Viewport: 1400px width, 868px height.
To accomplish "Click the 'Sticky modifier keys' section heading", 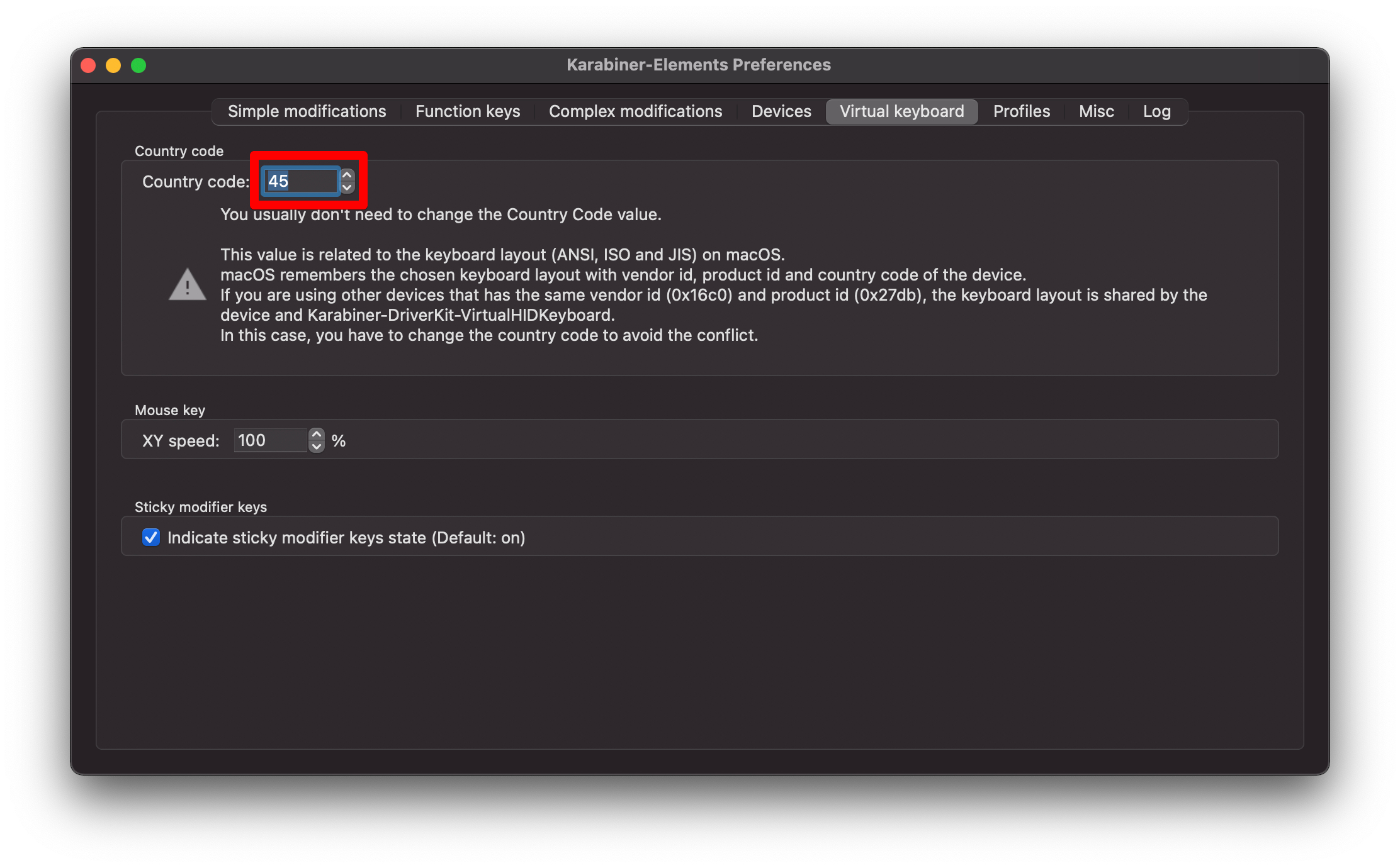I will (201, 507).
